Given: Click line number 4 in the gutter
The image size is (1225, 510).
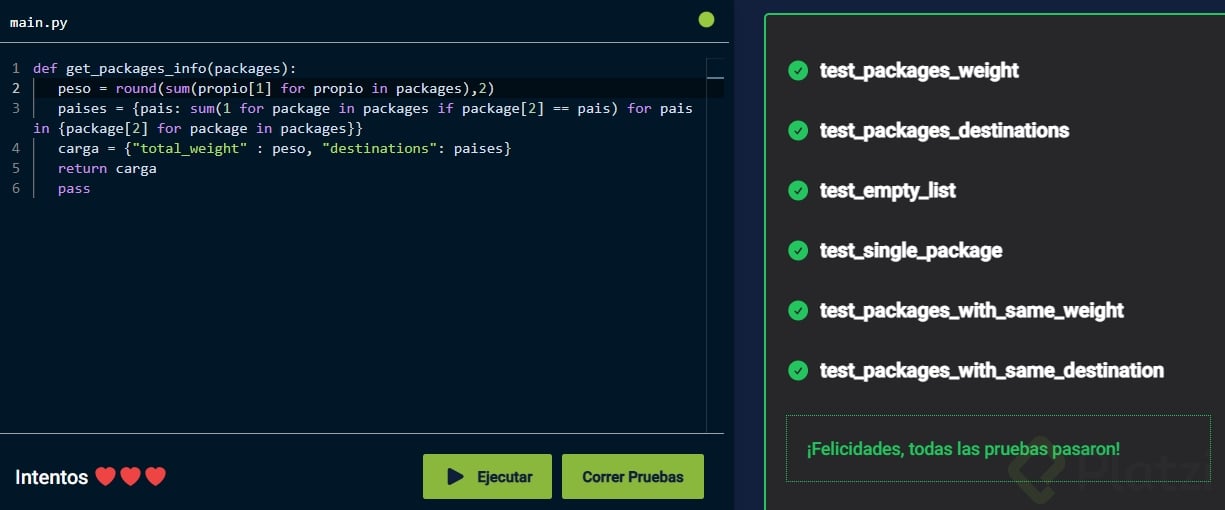Looking at the screenshot, I should click(16, 148).
